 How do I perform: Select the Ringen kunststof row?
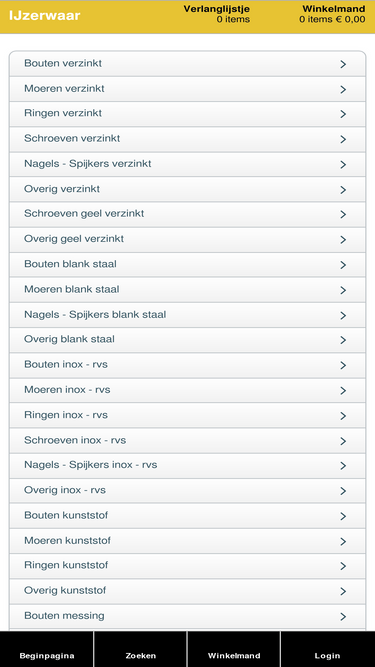[x=187, y=566]
